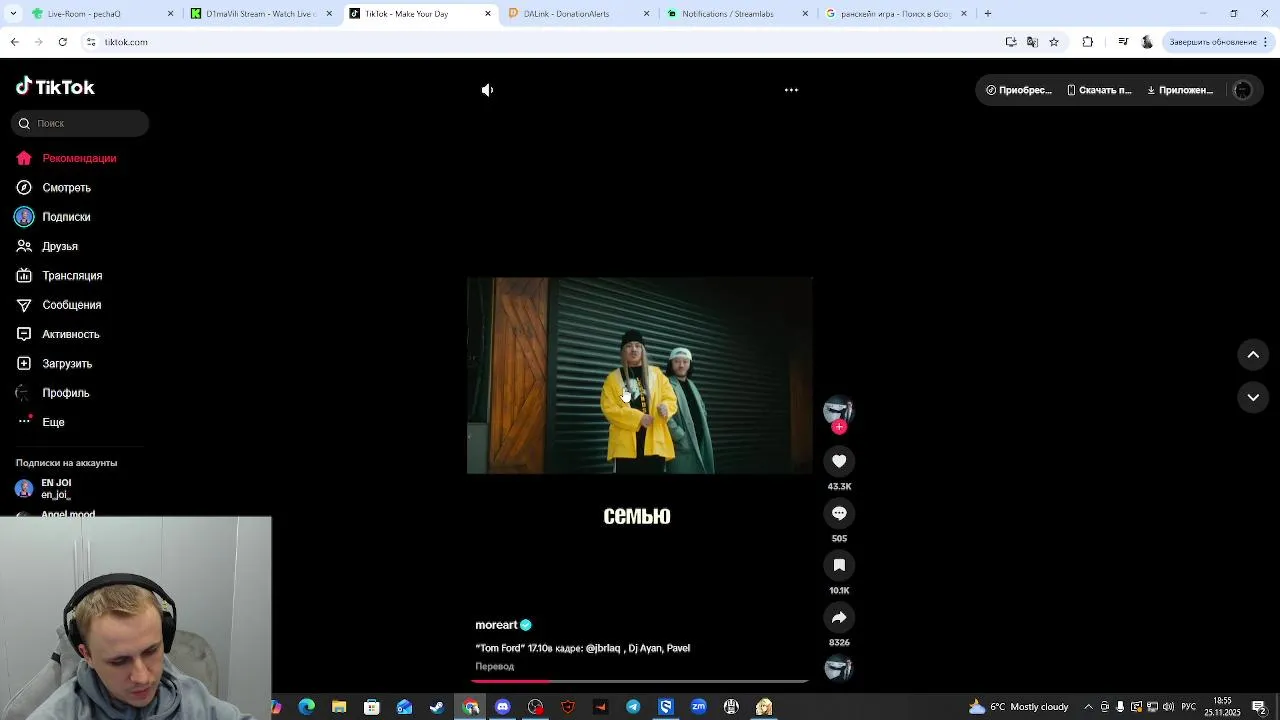Screen dimensions: 1280x720
Task: Open the browser extensions puzzle icon
Action: pyautogui.click(x=1088, y=42)
